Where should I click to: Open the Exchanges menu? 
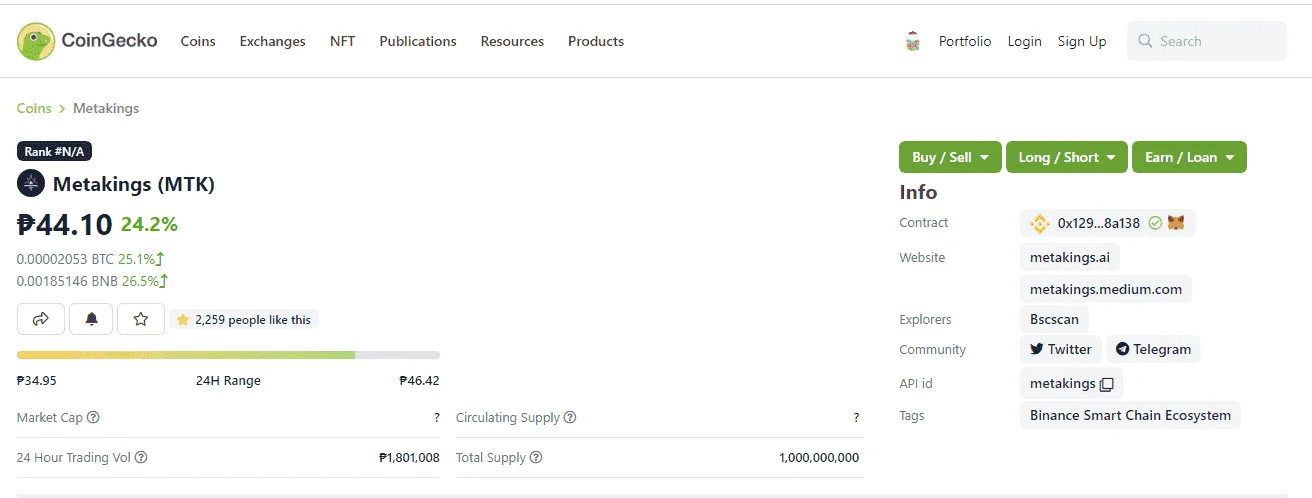272,41
